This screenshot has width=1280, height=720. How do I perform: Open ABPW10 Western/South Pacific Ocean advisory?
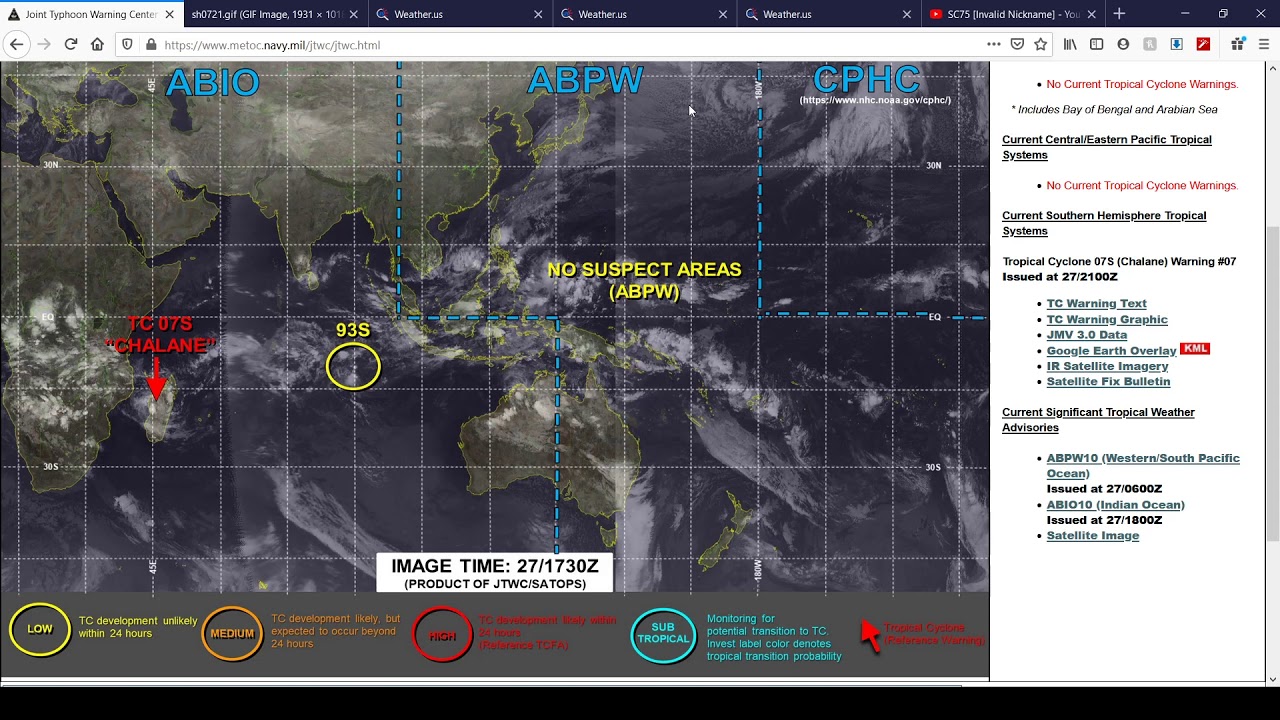click(1143, 465)
